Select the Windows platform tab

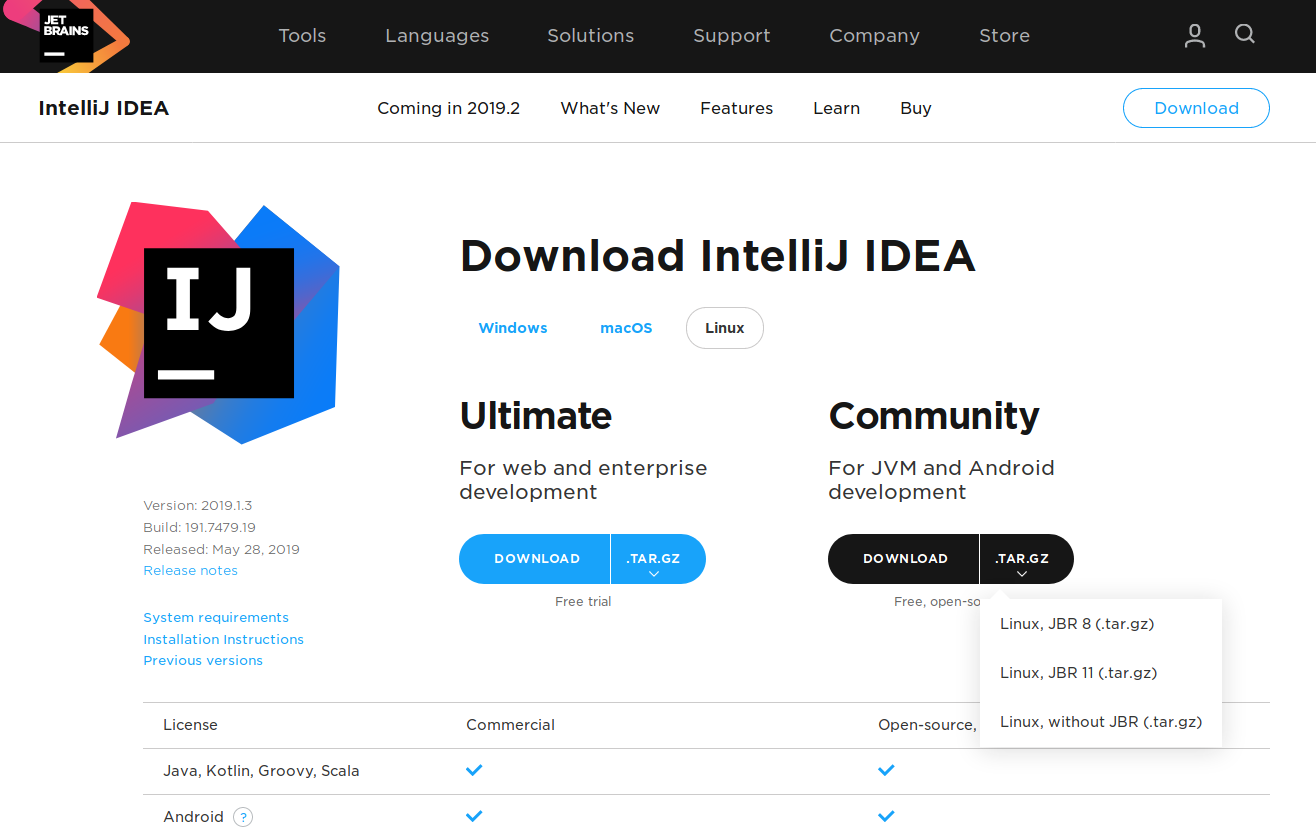click(513, 328)
